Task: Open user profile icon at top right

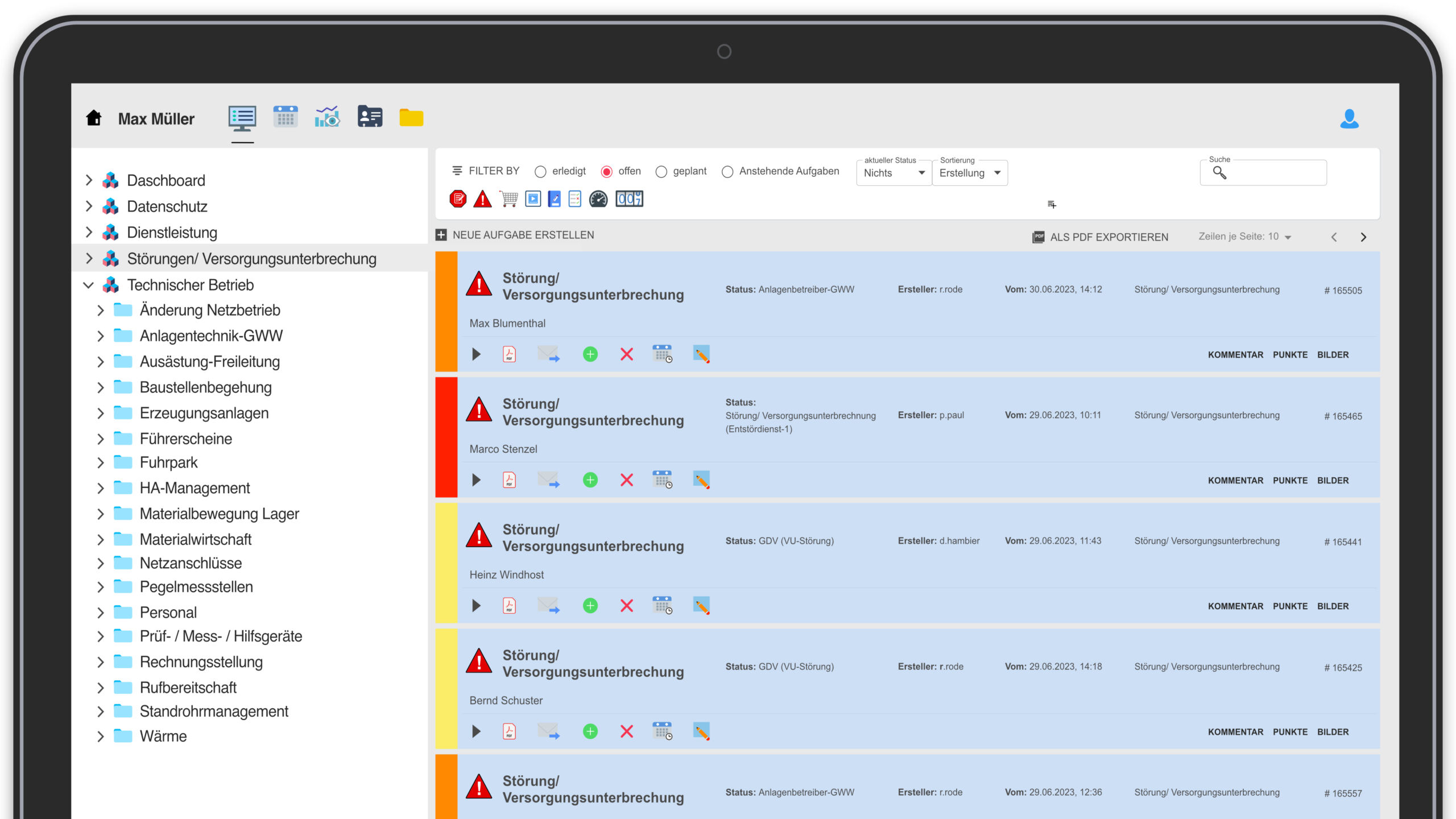Action: click(x=1349, y=119)
